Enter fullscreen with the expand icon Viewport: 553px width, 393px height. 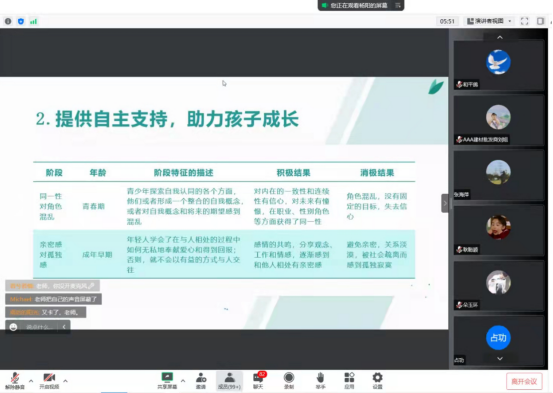tap(524, 21)
